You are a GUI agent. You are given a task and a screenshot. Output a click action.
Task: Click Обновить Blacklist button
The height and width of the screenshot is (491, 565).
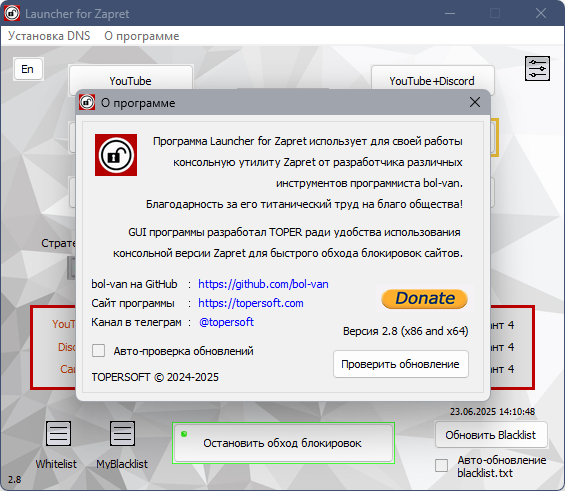pos(491,435)
